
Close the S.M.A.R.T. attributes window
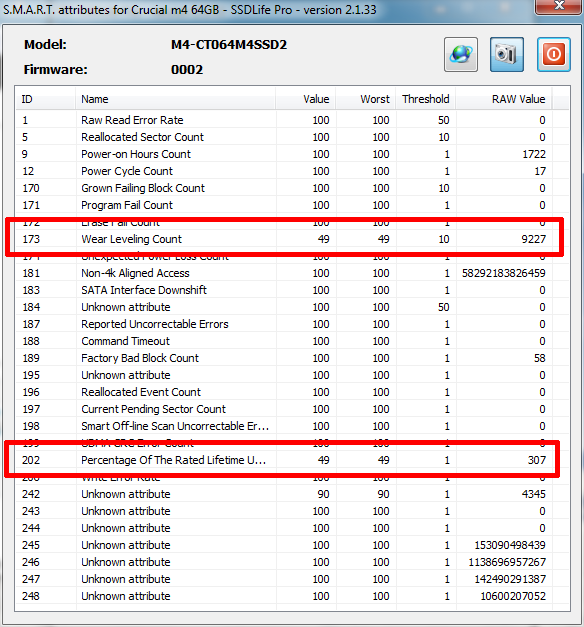[559, 7]
